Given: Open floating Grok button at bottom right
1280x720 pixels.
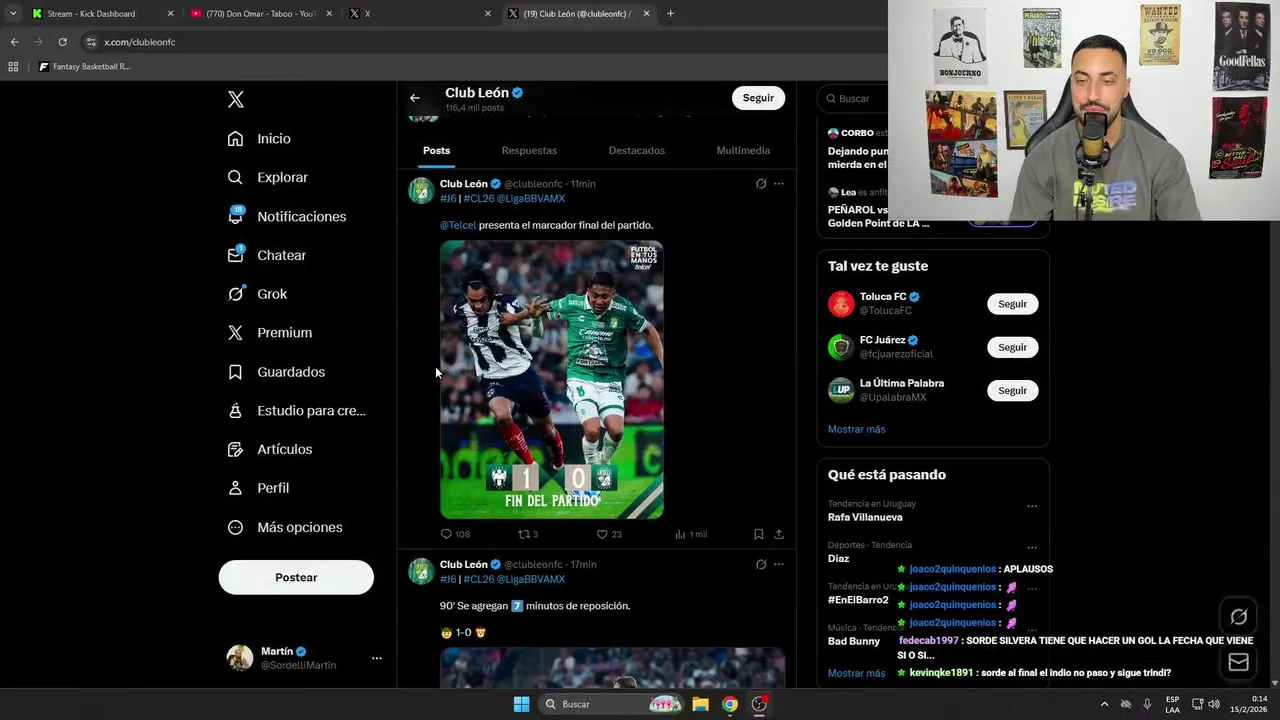Looking at the screenshot, I should pyautogui.click(x=1239, y=617).
